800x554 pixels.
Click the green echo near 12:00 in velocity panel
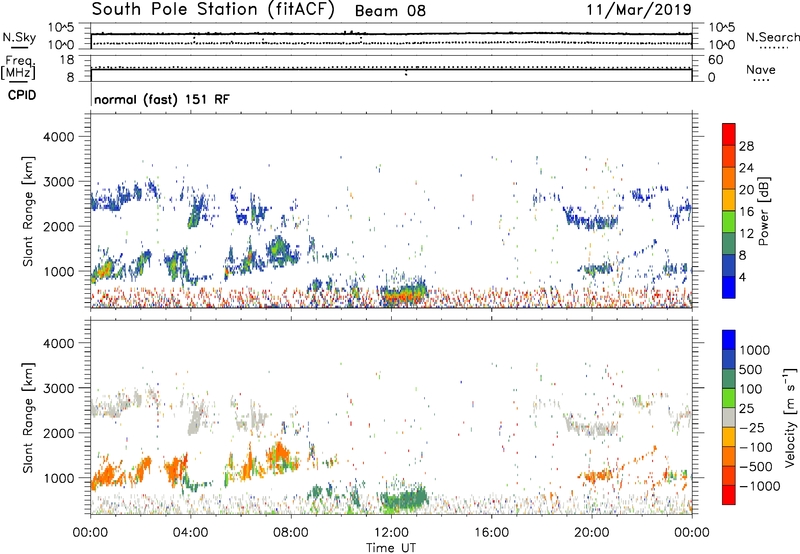pos(403,500)
